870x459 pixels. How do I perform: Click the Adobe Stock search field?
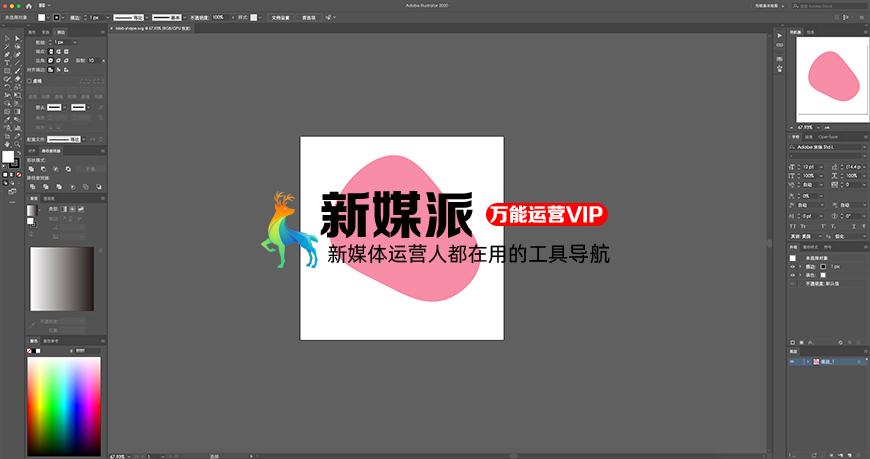click(x=829, y=6)
